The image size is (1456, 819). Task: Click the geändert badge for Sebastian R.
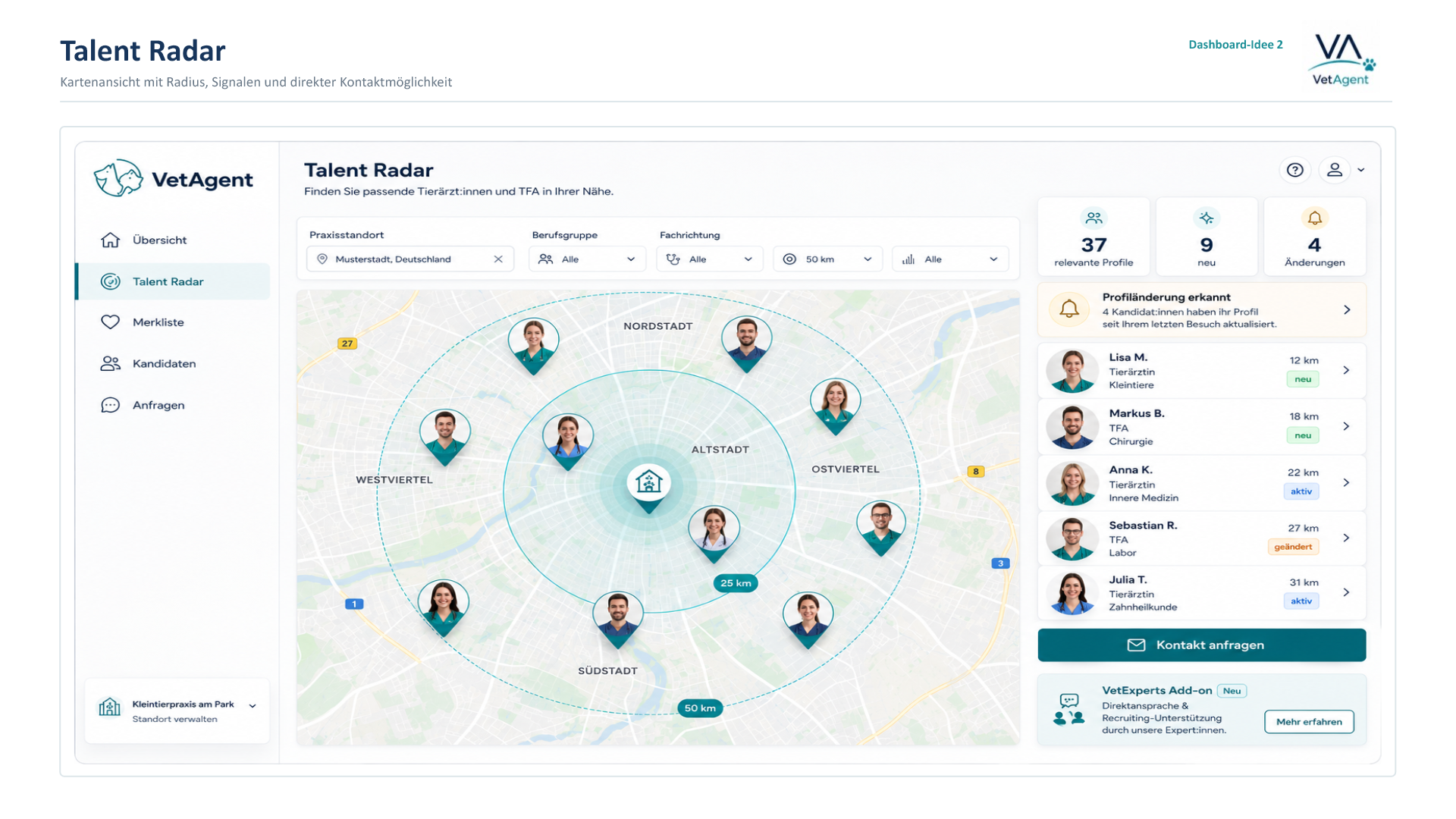point(1293,547)
